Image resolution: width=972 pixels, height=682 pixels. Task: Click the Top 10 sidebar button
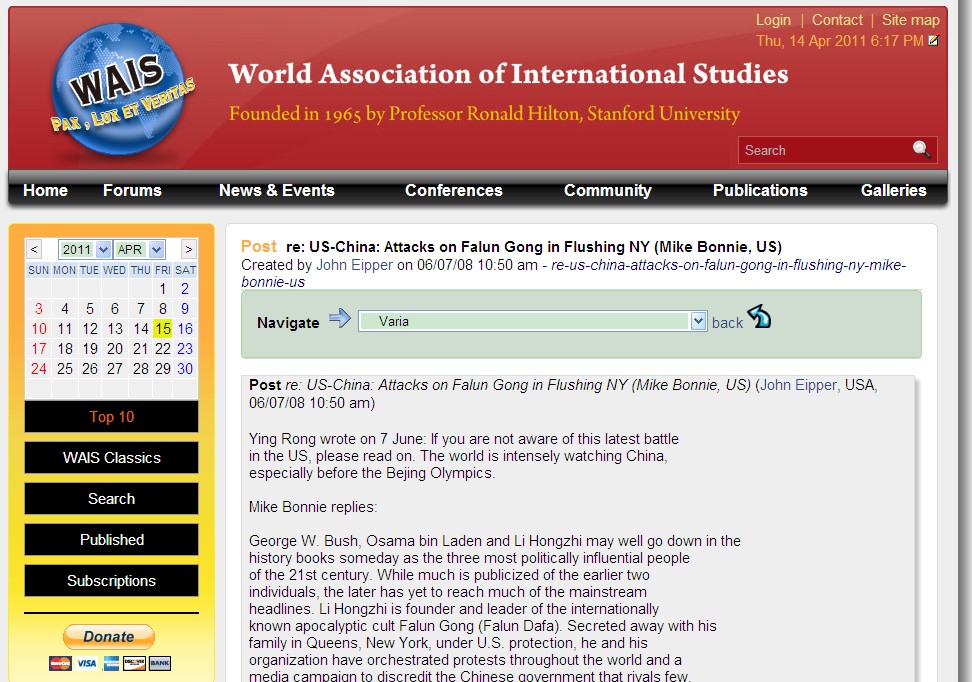click(111, 417)
